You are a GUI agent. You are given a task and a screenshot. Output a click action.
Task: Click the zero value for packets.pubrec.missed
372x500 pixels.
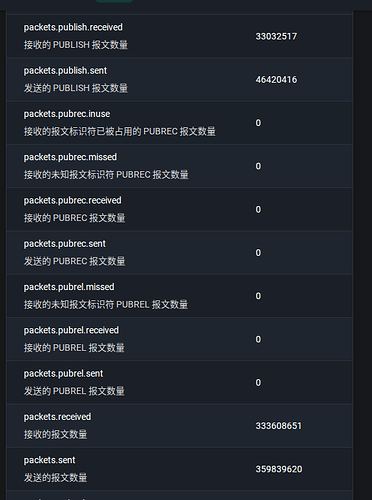click(258, 166)
